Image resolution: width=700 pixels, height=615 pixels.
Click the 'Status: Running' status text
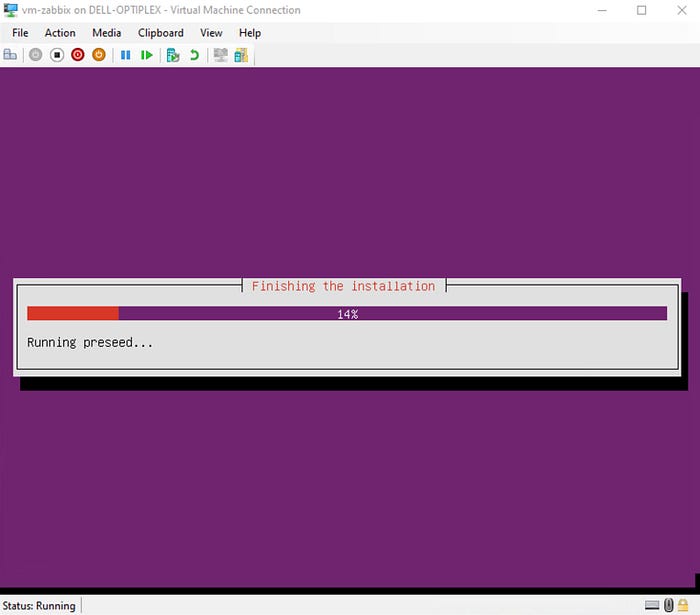pyautogui.click(x=39, y=606)
